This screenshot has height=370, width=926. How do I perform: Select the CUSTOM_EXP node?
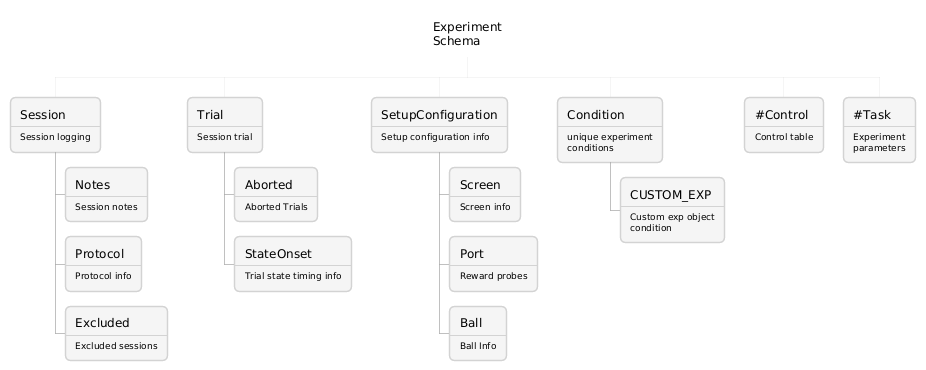672,210
